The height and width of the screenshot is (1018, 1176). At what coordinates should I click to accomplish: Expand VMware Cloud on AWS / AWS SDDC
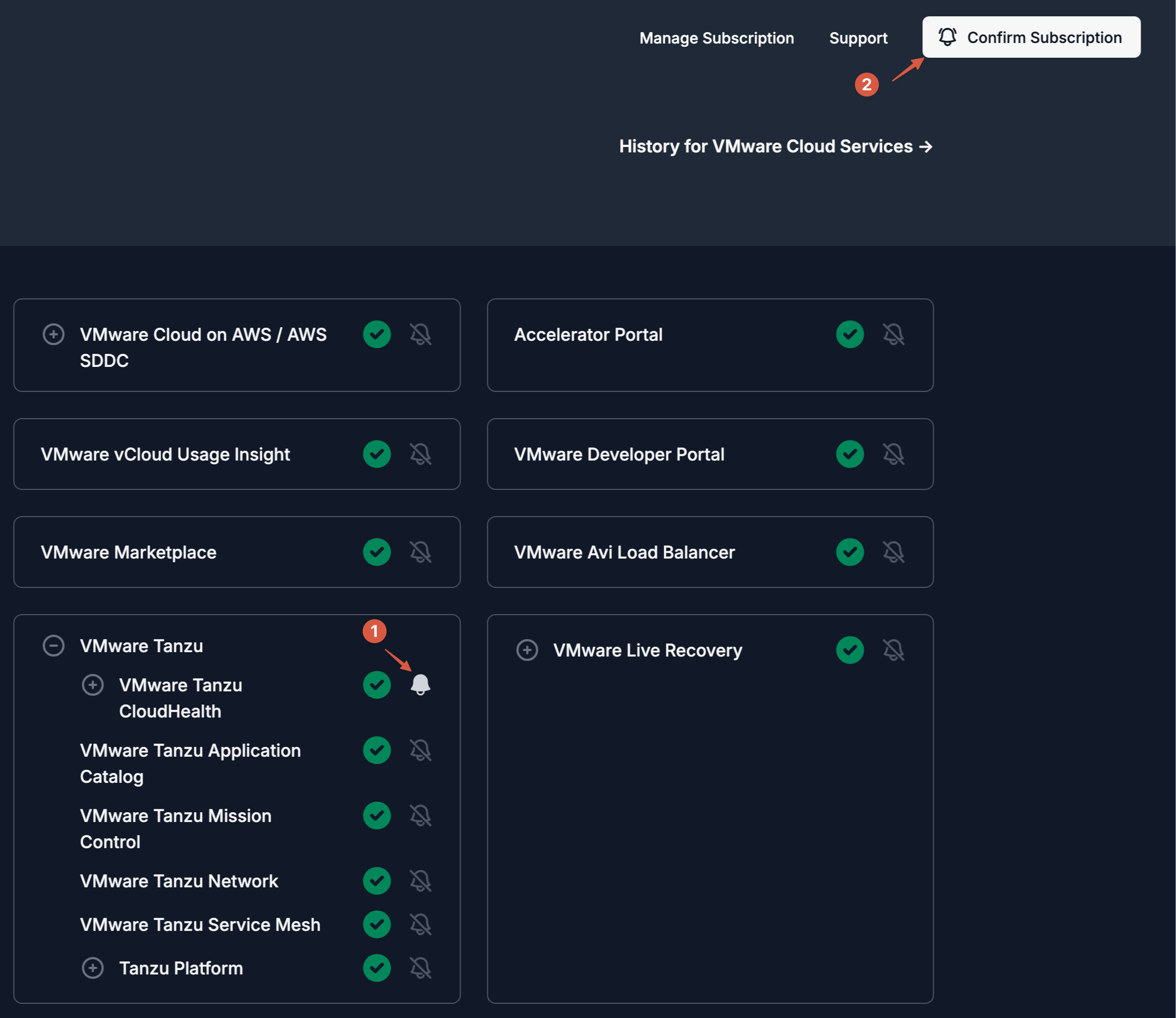[53, 334]
